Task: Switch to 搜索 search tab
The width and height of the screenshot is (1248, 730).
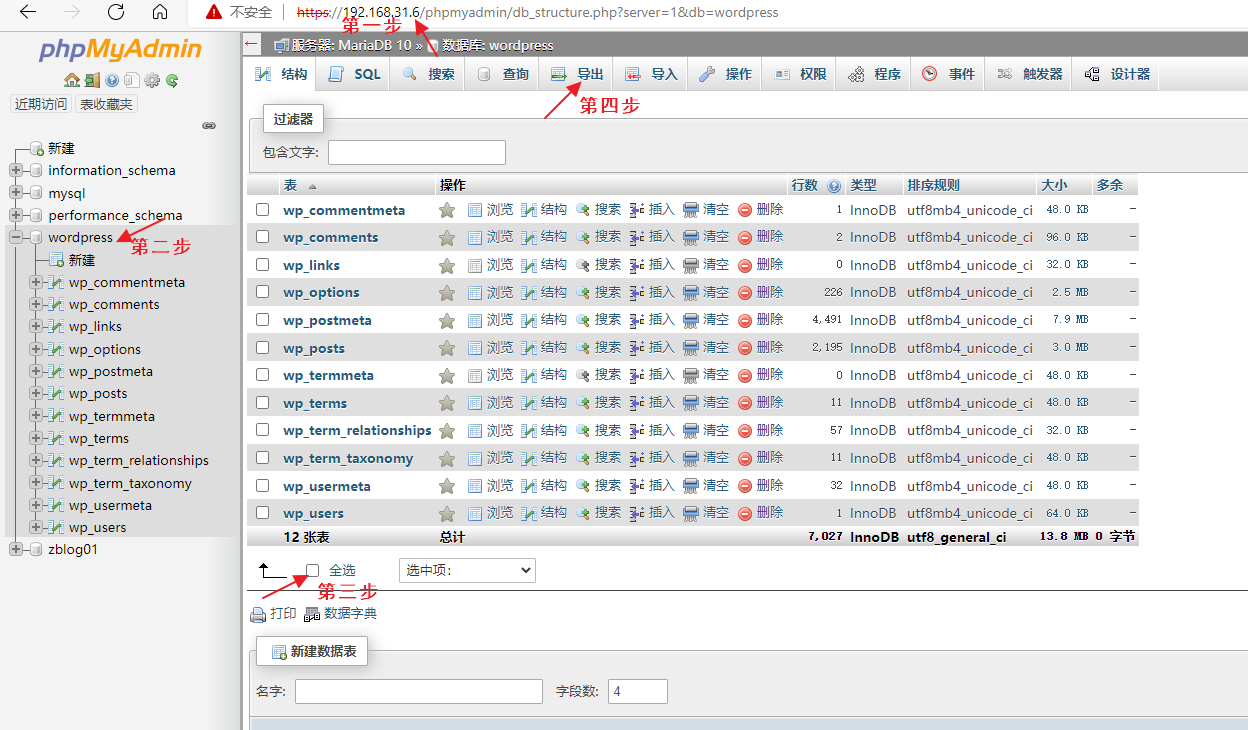Action: (428, 74)
